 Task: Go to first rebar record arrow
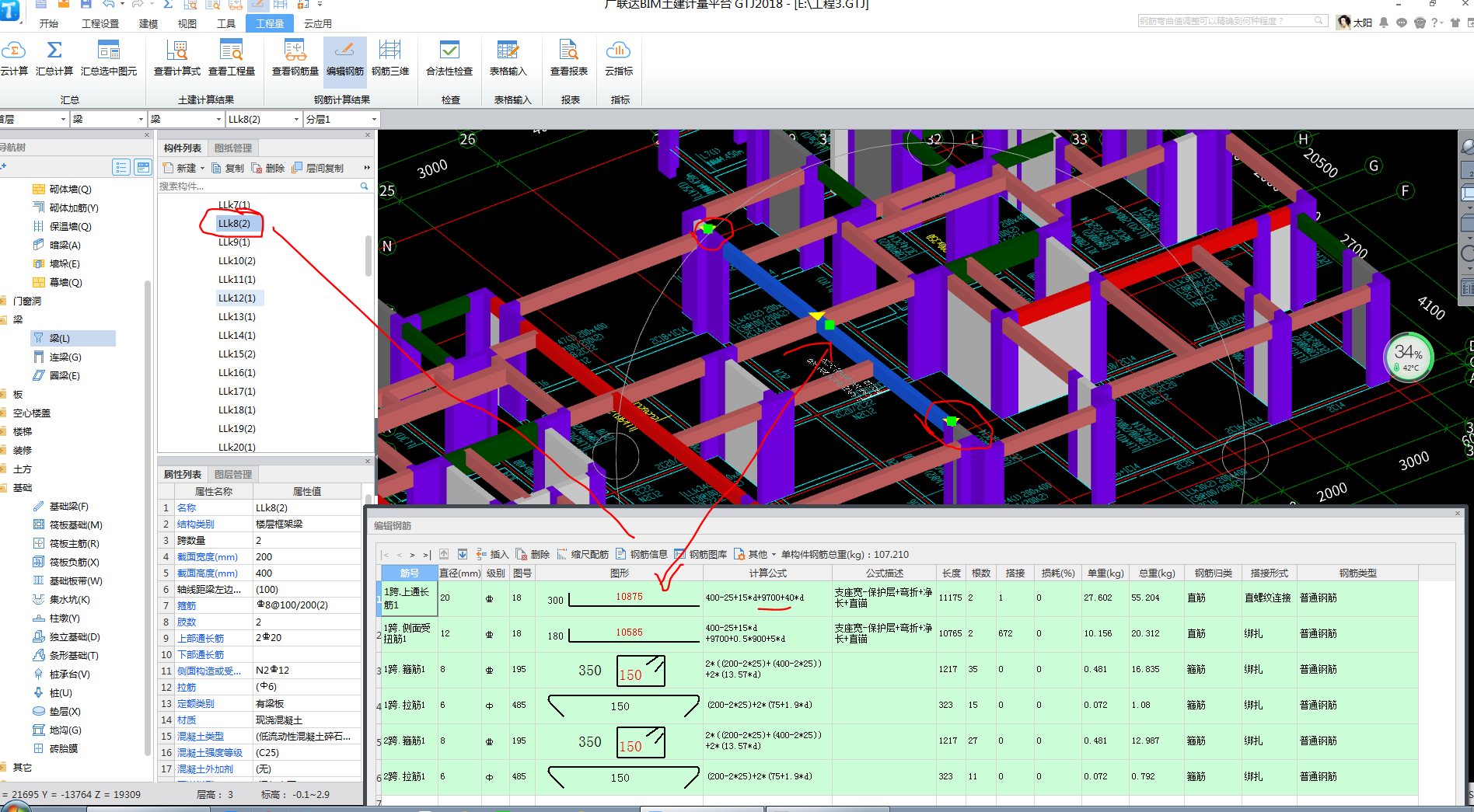[x=386, y=555]
